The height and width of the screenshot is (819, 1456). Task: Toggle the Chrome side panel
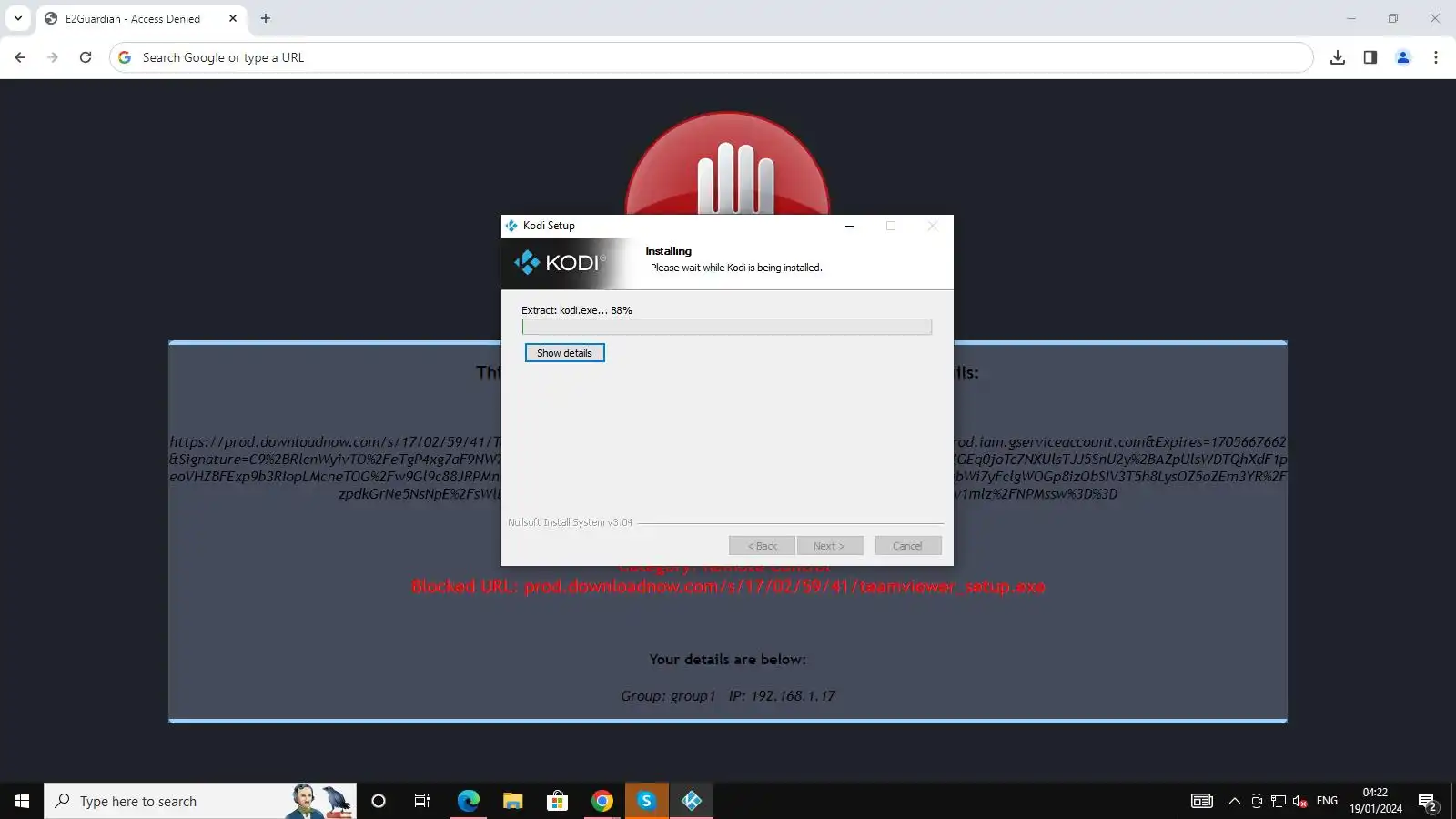[x=1370, y=57]
